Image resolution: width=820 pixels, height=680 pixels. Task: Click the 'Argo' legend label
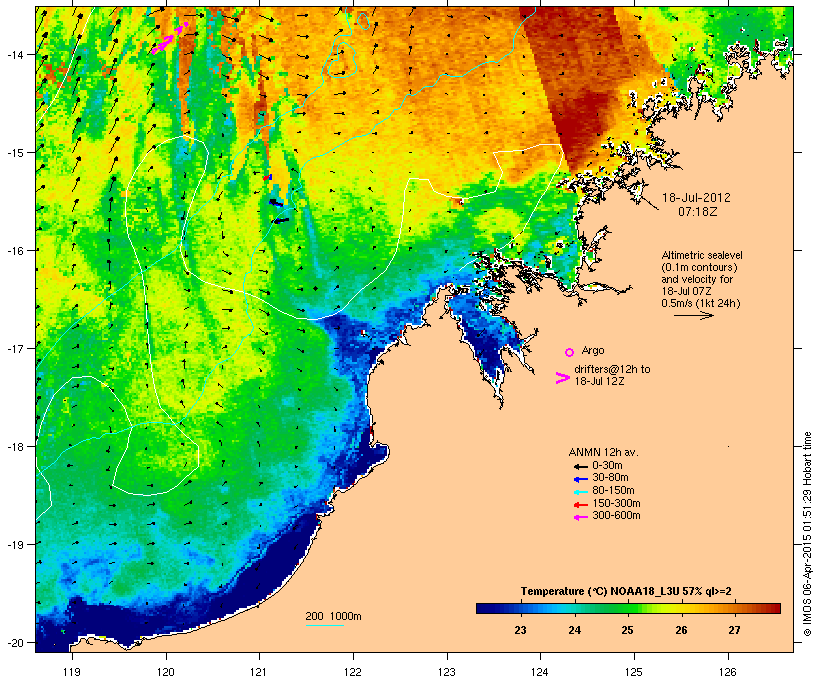[593, 350]
